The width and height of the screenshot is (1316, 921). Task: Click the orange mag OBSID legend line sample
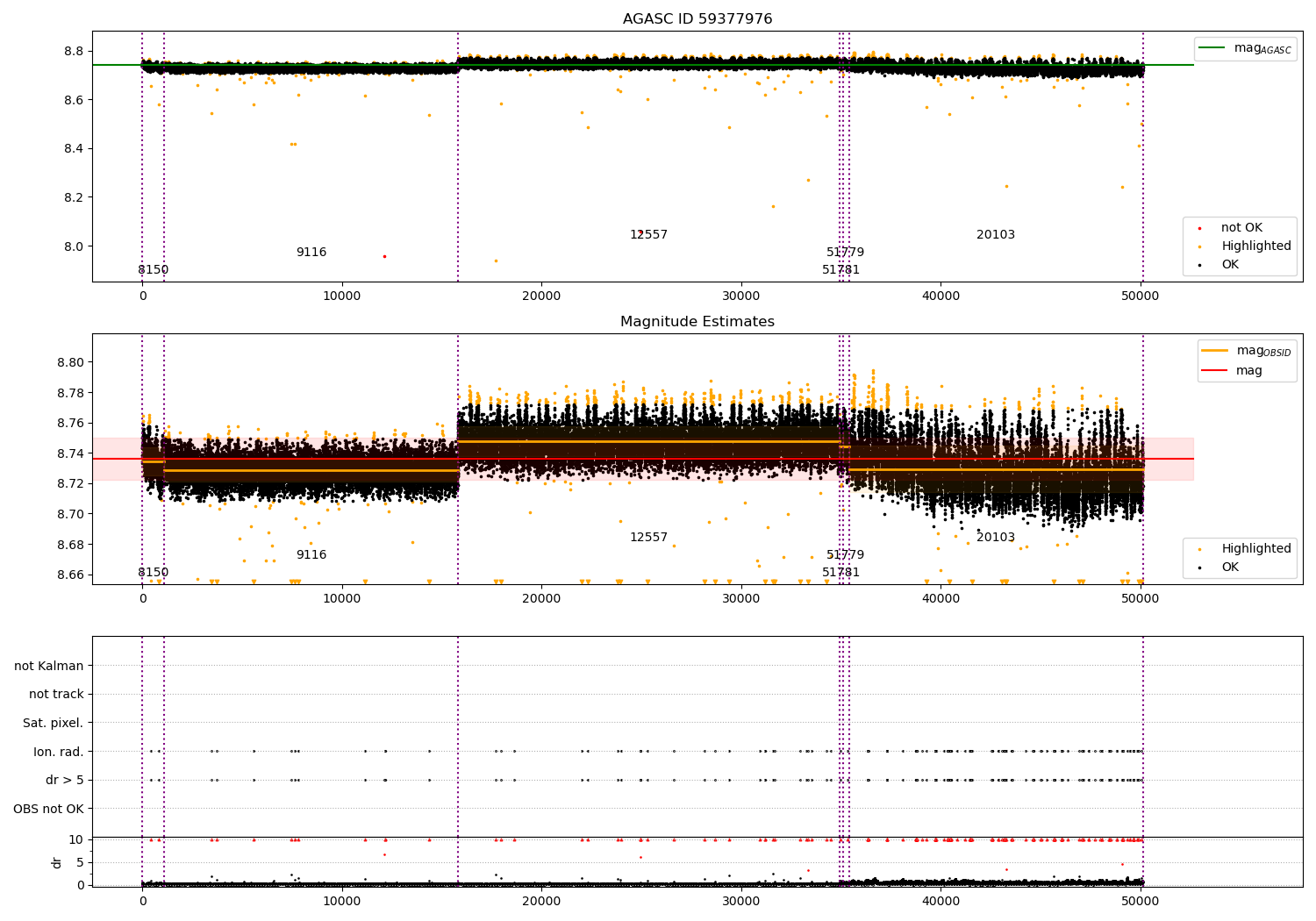pyautogui.click(x=1215, y=351)
